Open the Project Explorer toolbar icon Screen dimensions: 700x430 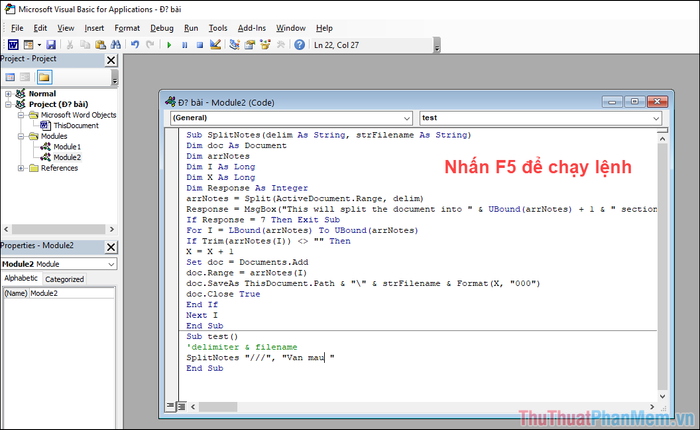234,45
